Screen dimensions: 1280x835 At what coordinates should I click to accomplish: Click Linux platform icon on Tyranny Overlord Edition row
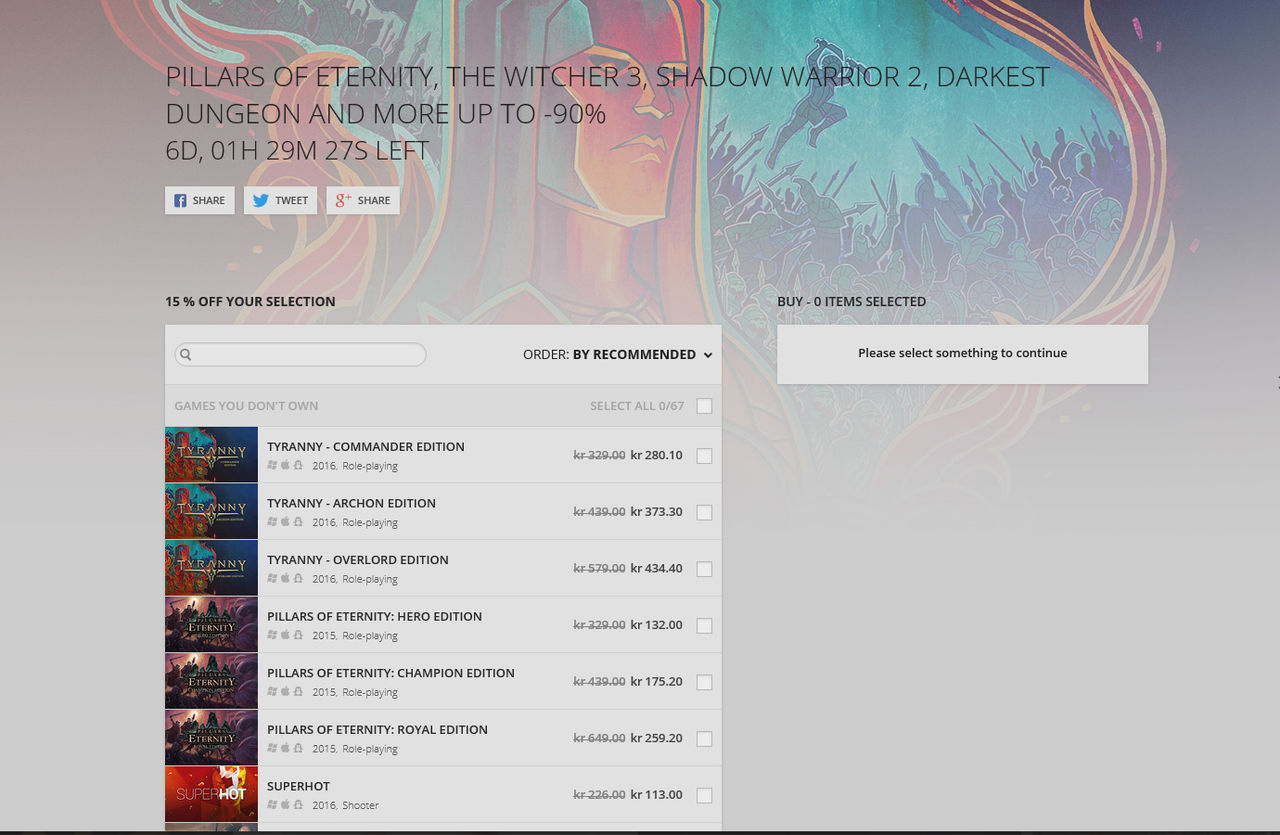298,578
